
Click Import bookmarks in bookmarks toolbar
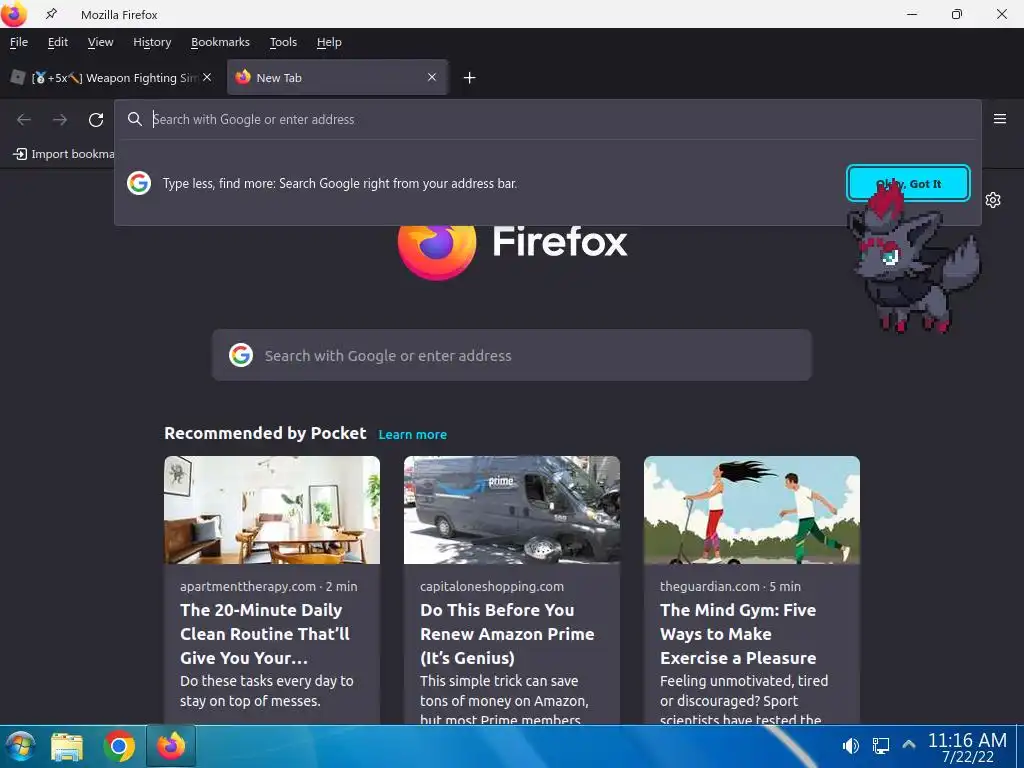(63, 154)
